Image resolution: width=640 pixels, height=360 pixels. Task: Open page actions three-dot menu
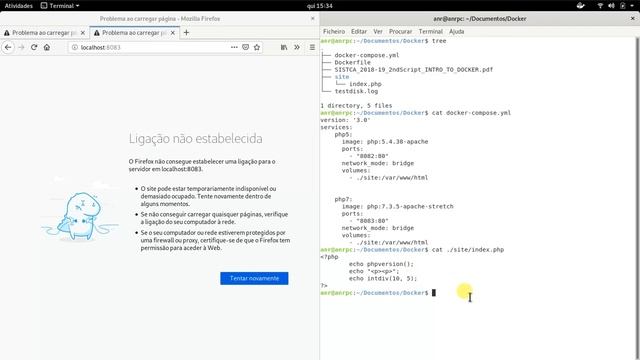click(x=234, y=47)
